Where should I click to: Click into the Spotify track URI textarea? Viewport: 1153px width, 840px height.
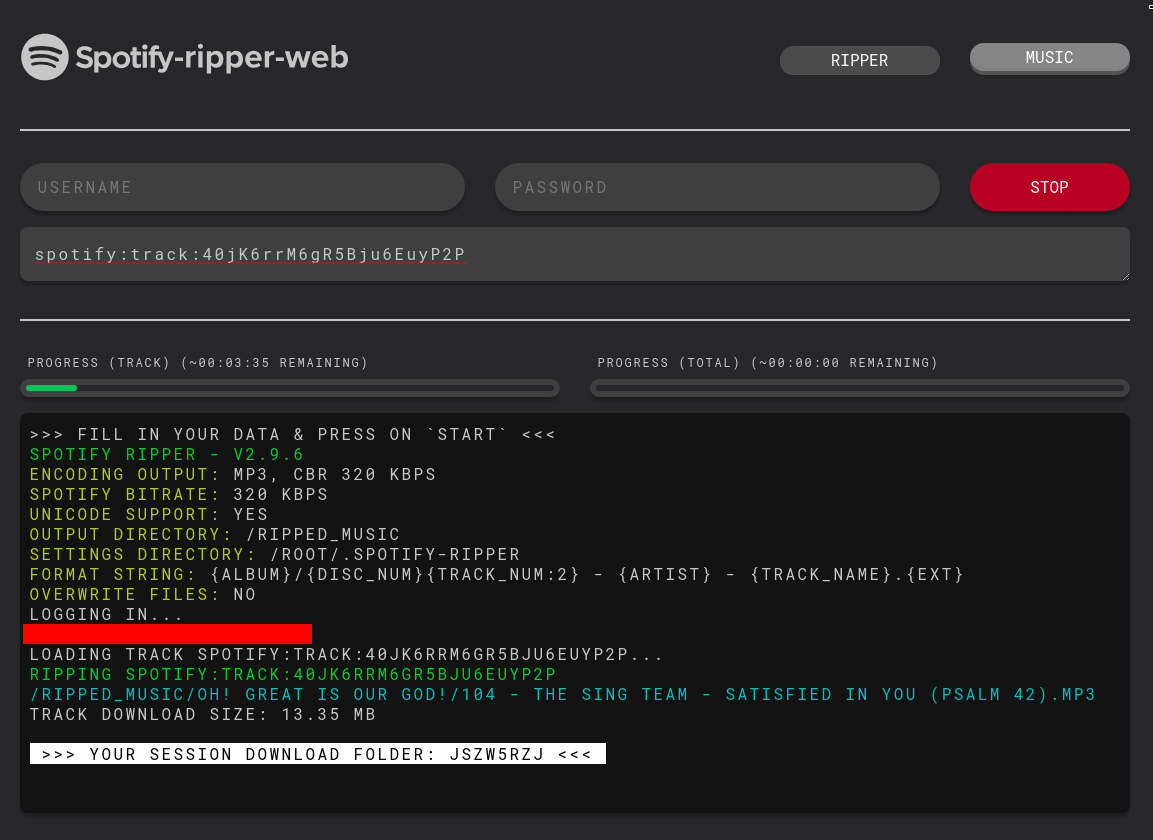(575, 254)
